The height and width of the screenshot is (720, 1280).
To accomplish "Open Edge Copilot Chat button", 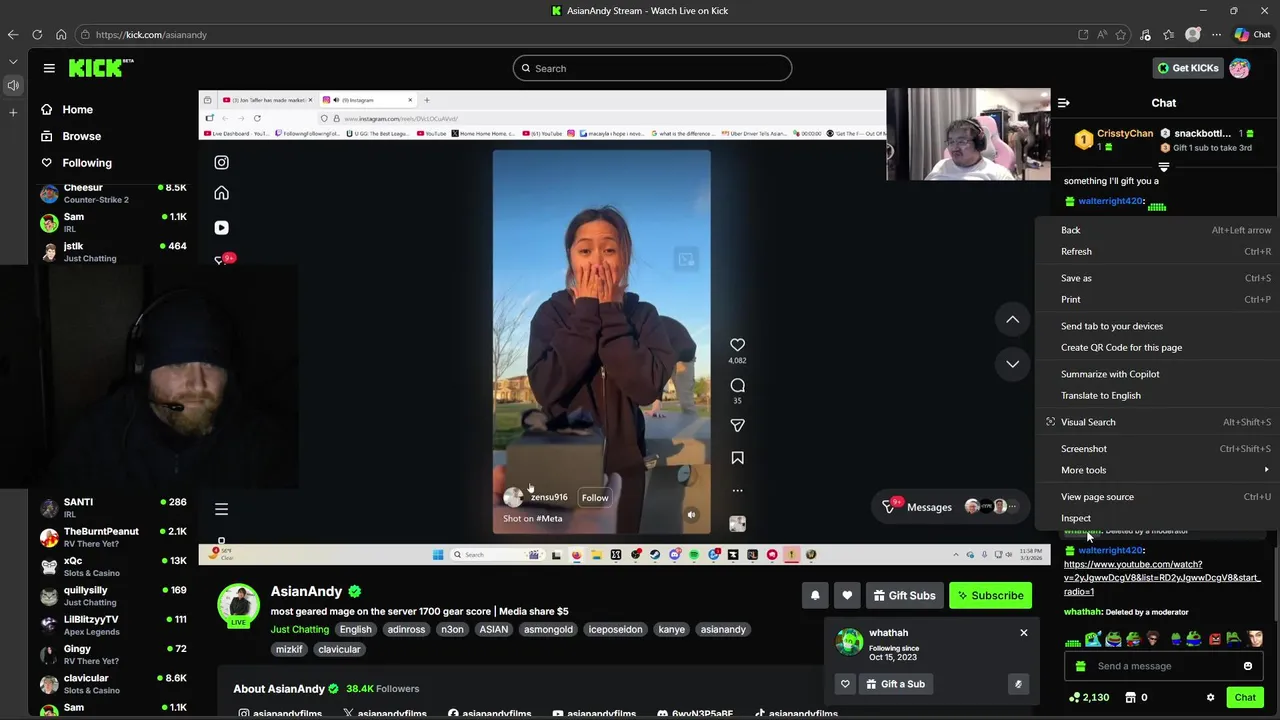I will 1252,34.
